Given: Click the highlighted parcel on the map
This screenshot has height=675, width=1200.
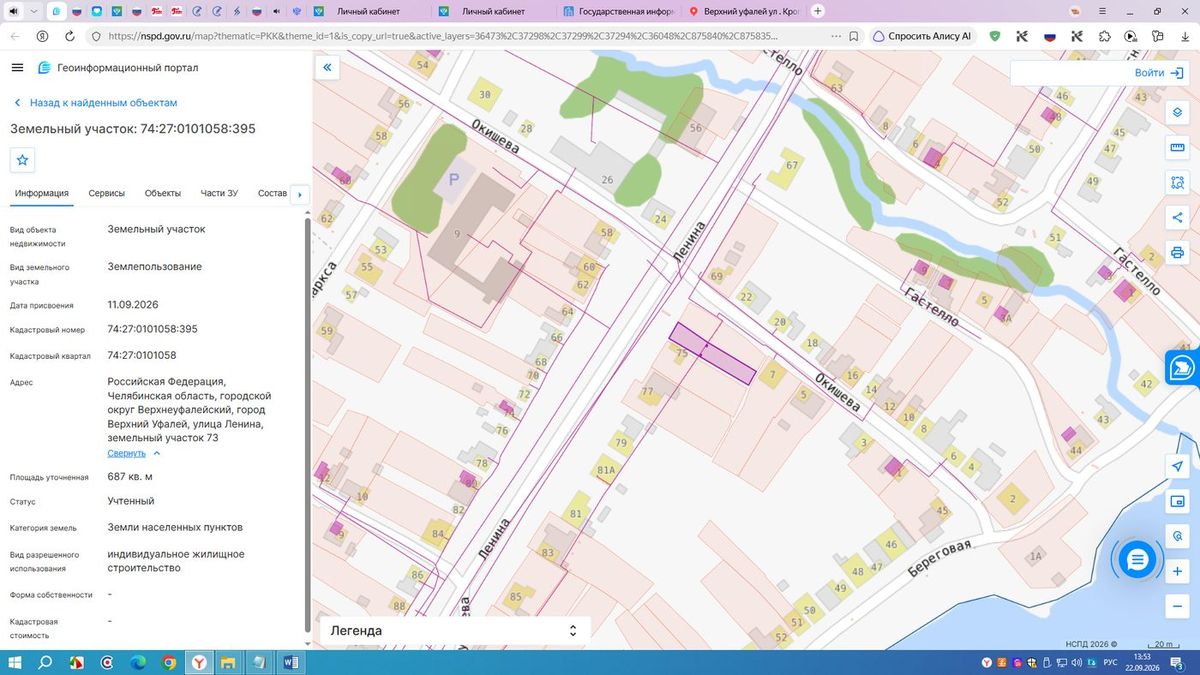Looking at the screenshot, I should pyautogui.click(x=713, y=354).
